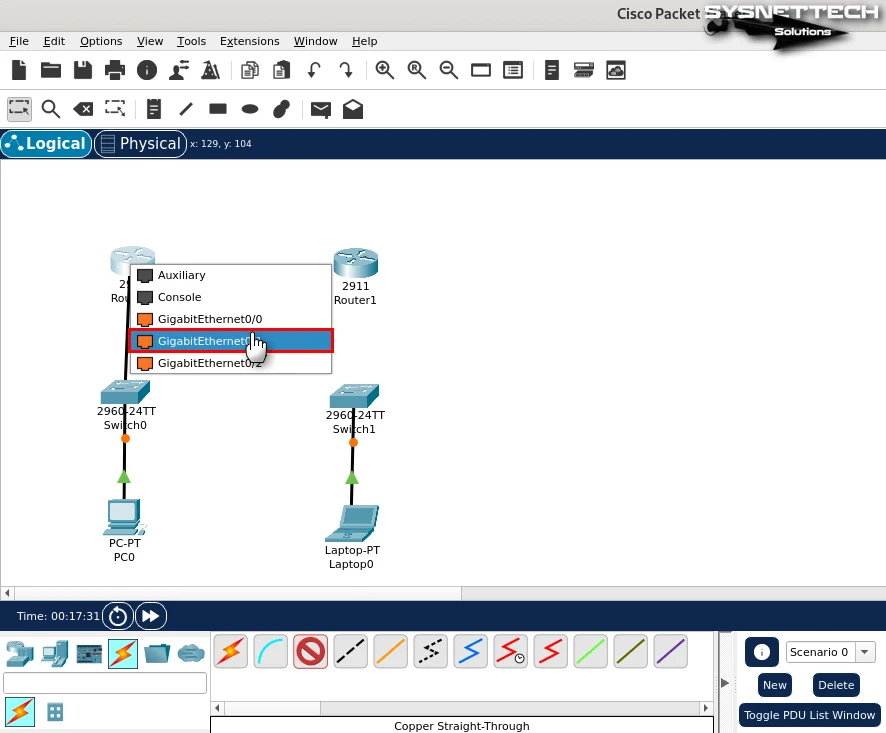Expand the panel with the right arrow
The height and width of the screenshot is (733, 886).
click(x=725, y=682)
